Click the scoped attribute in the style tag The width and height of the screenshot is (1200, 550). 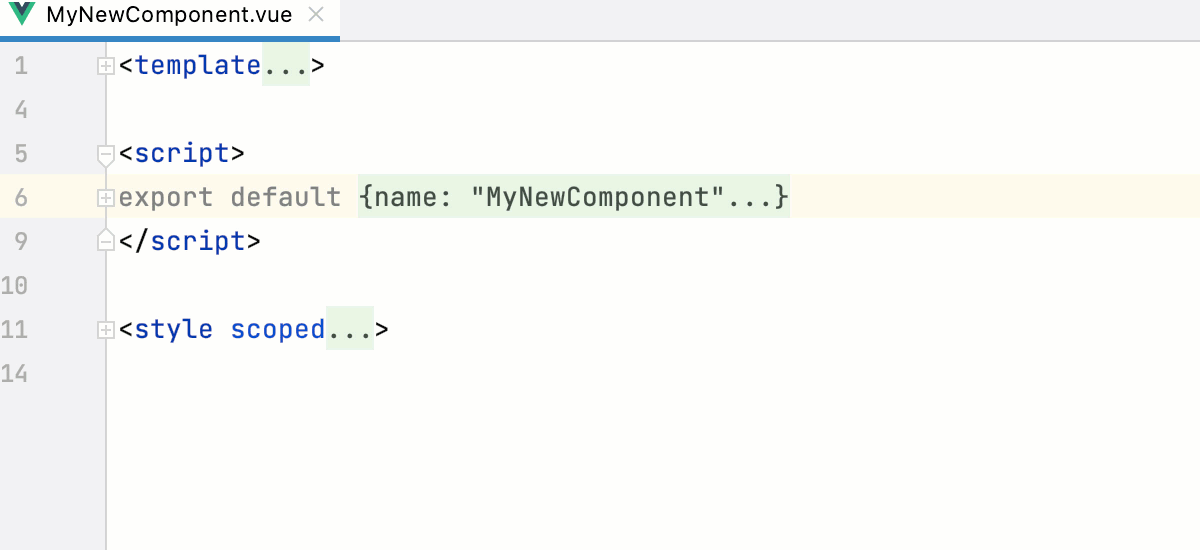pyautogui.click(x=278, y=329)
